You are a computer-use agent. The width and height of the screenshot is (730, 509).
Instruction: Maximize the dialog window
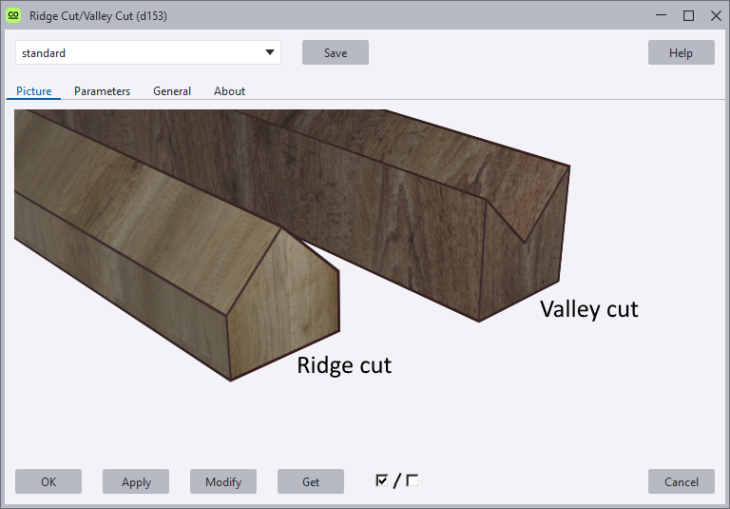(689, 15)
